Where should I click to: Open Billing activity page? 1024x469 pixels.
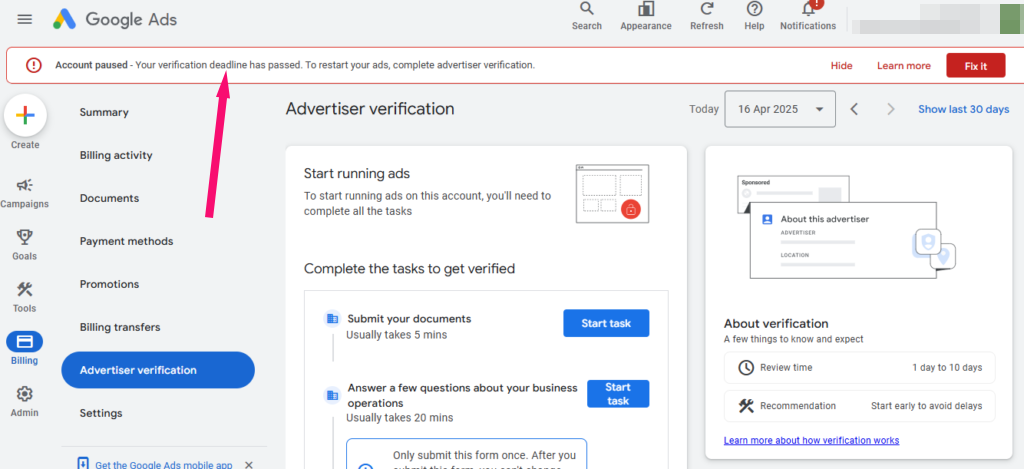tap(116, 155)
